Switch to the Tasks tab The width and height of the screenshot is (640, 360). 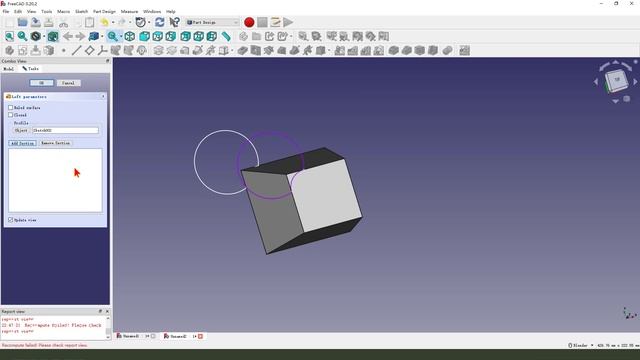(31, 69)
